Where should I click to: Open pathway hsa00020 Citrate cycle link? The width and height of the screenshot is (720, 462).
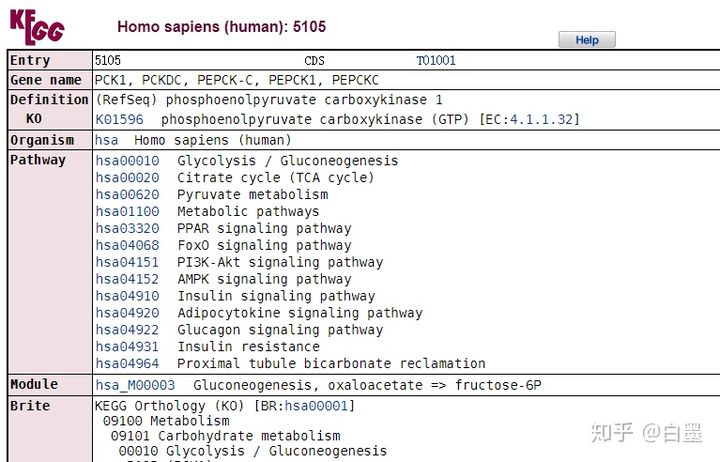click(127, 178)
